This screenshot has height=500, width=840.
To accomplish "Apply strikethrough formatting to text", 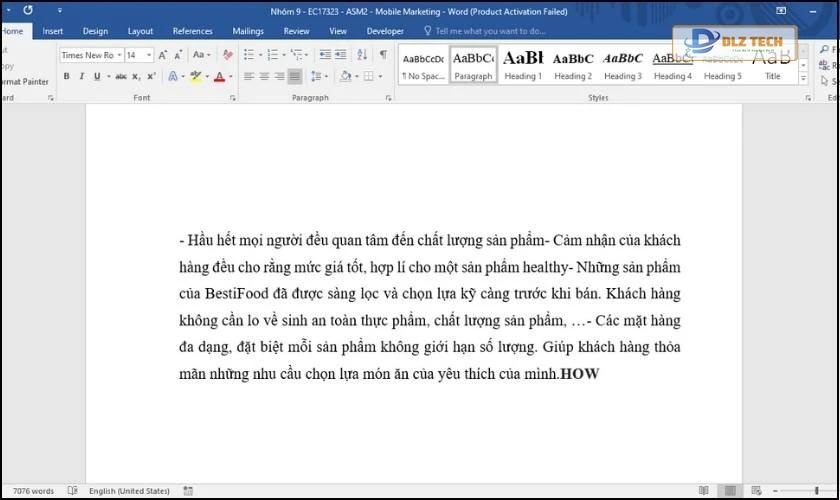I will [121, 76].
